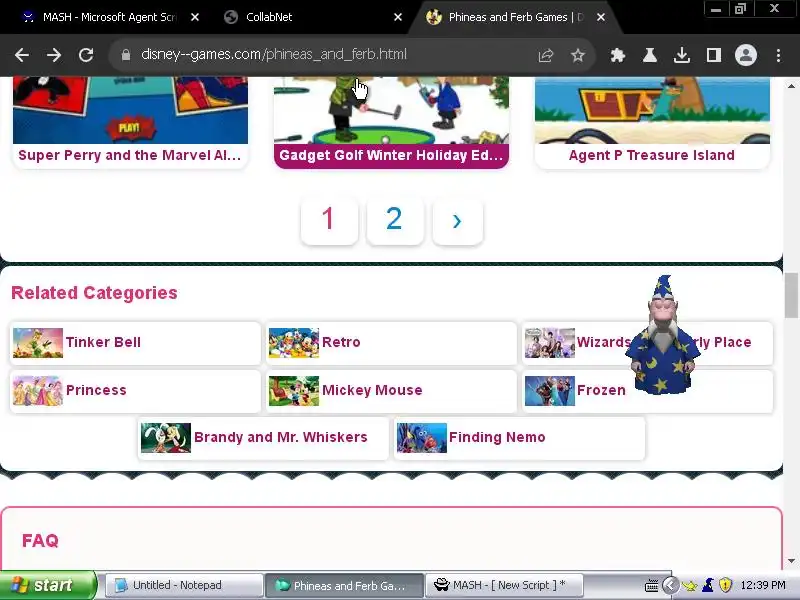Switch to Untitled - Notepad taskbar item
This screenshot has width=800, height=600.
(x=185, y=585)
